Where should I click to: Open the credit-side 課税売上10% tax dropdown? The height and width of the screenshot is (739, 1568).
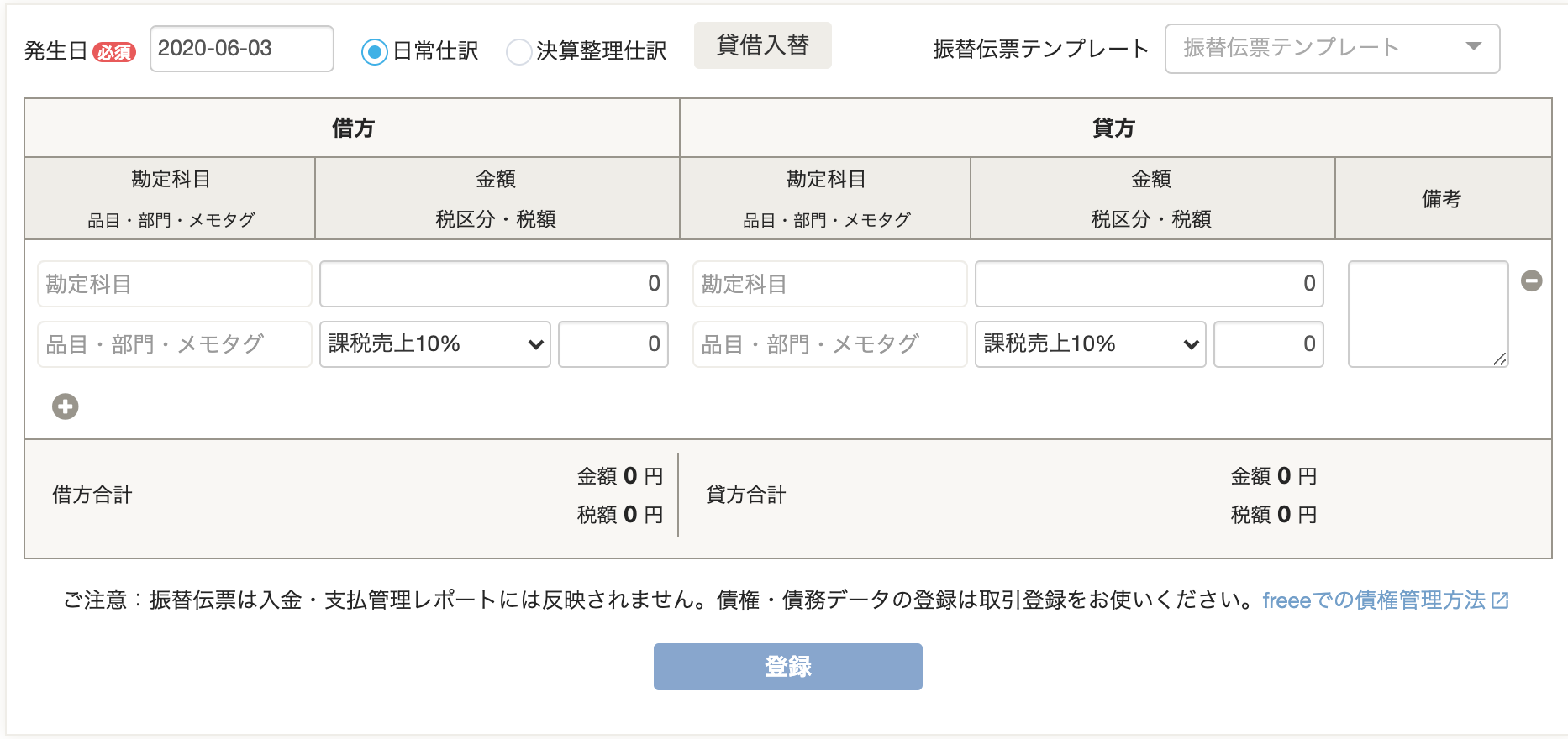point(1091,344)
